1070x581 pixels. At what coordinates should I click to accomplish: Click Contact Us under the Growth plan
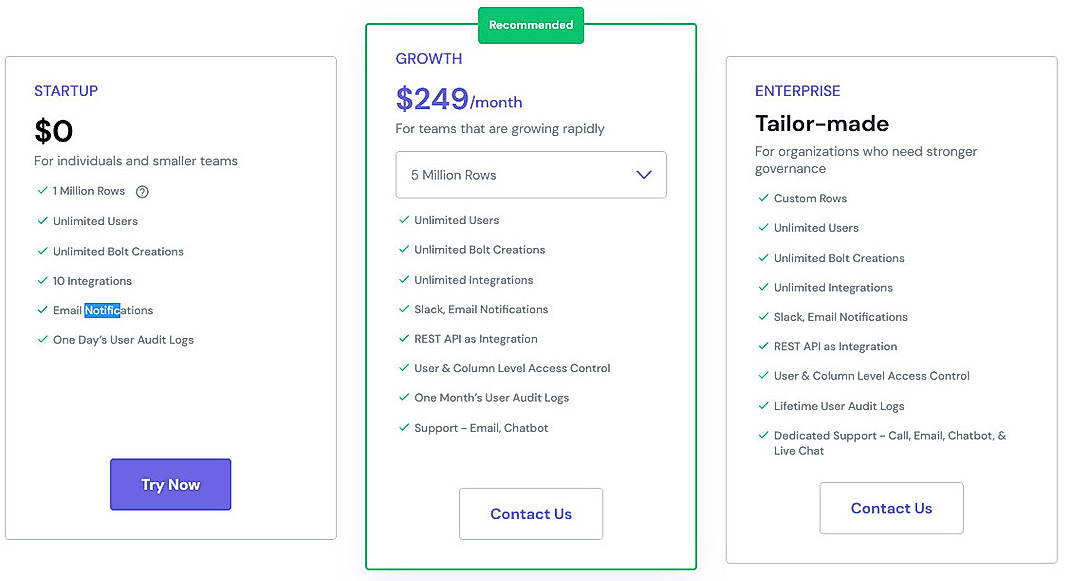pos(530,513)
